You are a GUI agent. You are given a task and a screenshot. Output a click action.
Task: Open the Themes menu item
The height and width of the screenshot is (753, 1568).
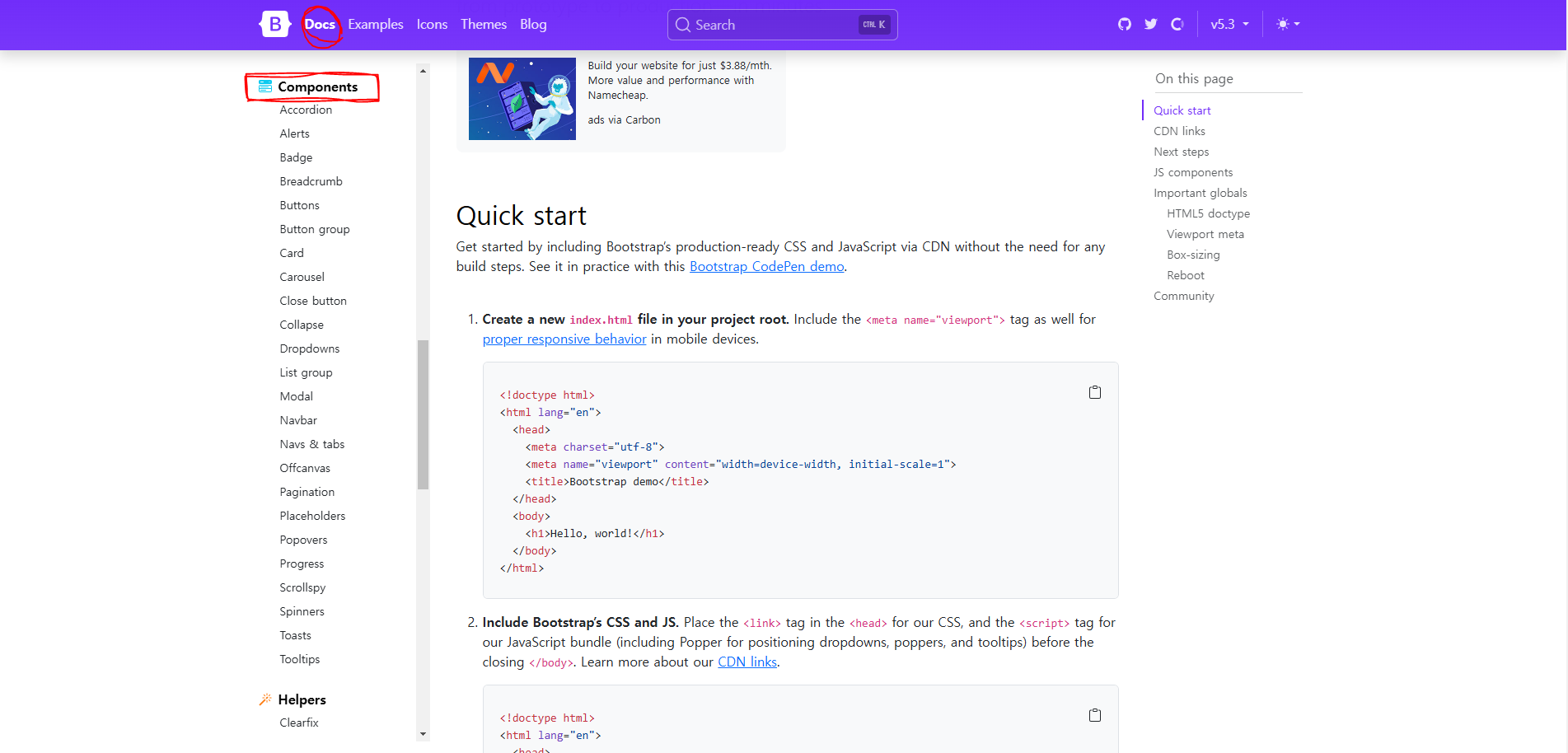click(x=484, y=25)
